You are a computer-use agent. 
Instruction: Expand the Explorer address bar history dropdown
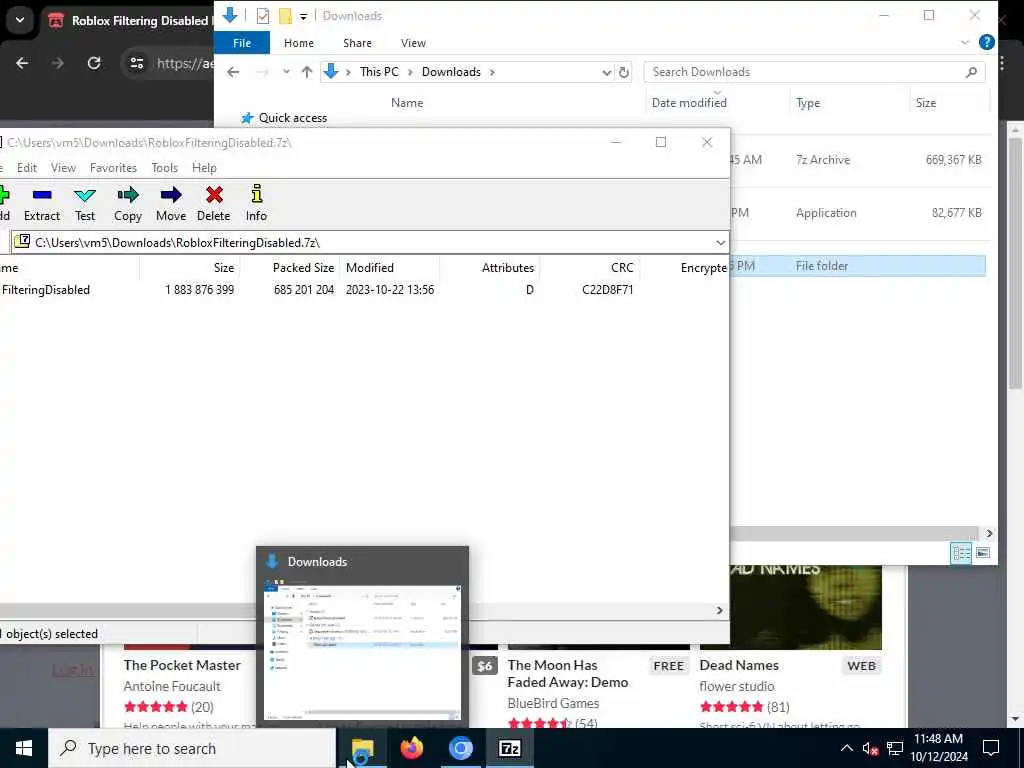[x=607, y=72]
